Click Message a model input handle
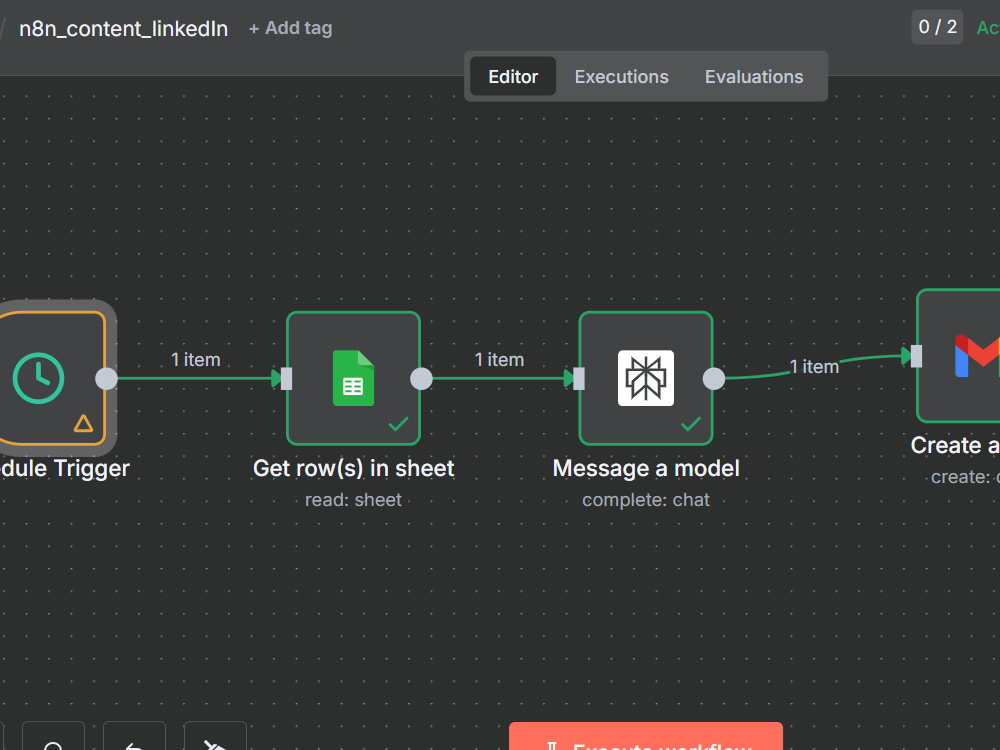This screenshot has height=750, width=1000. pos(579,378)
